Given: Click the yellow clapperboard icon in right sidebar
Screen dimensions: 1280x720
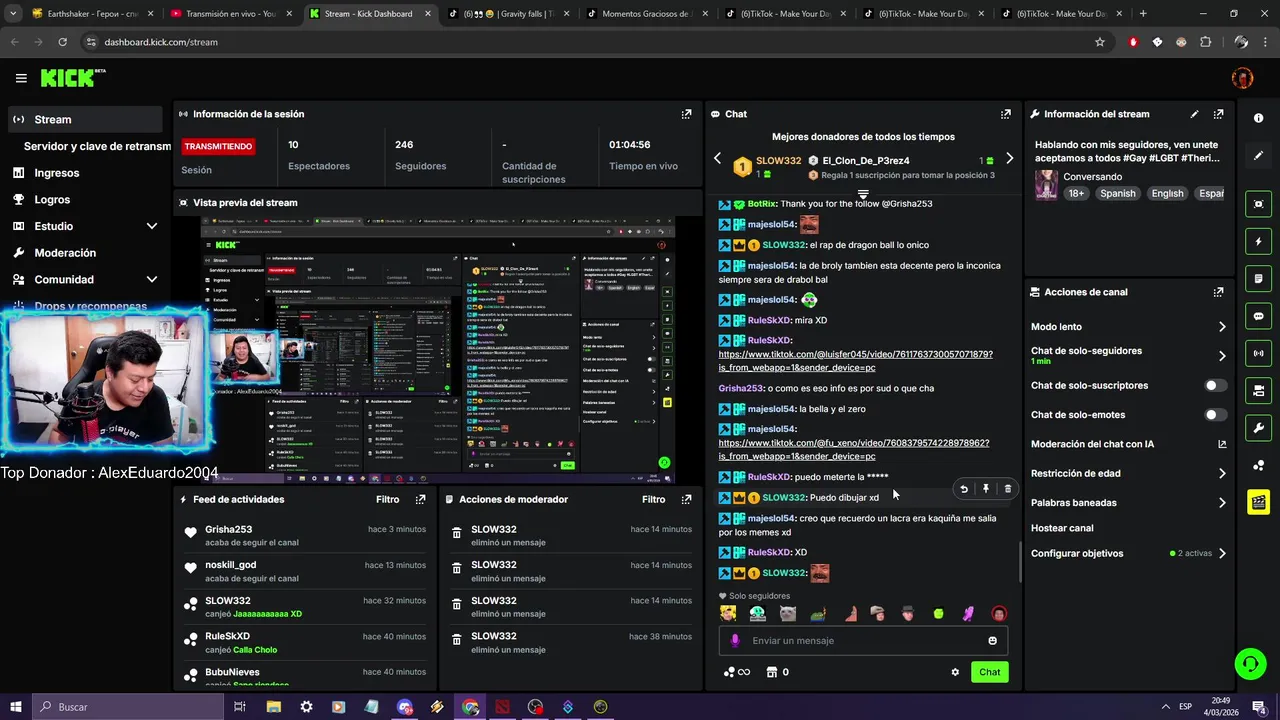Looking at the screenshot, I should 1258,501.
